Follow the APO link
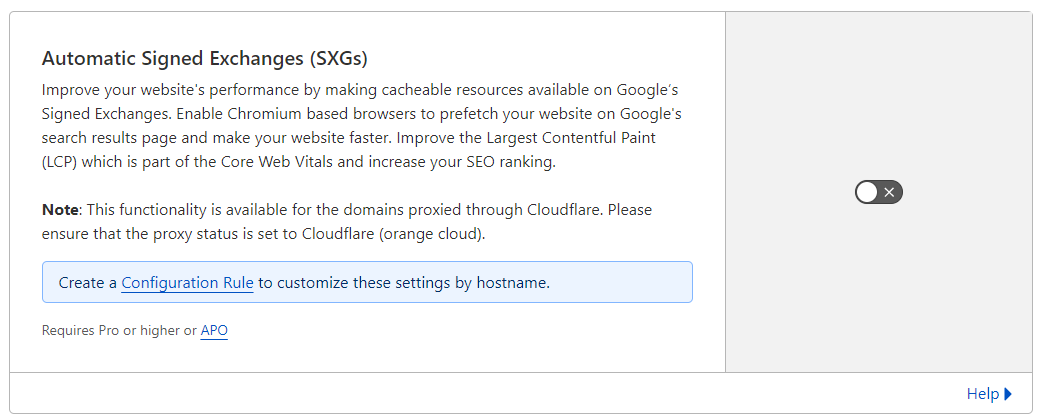1041x420 pixels. pyautogui.click(x=214, y=330)
